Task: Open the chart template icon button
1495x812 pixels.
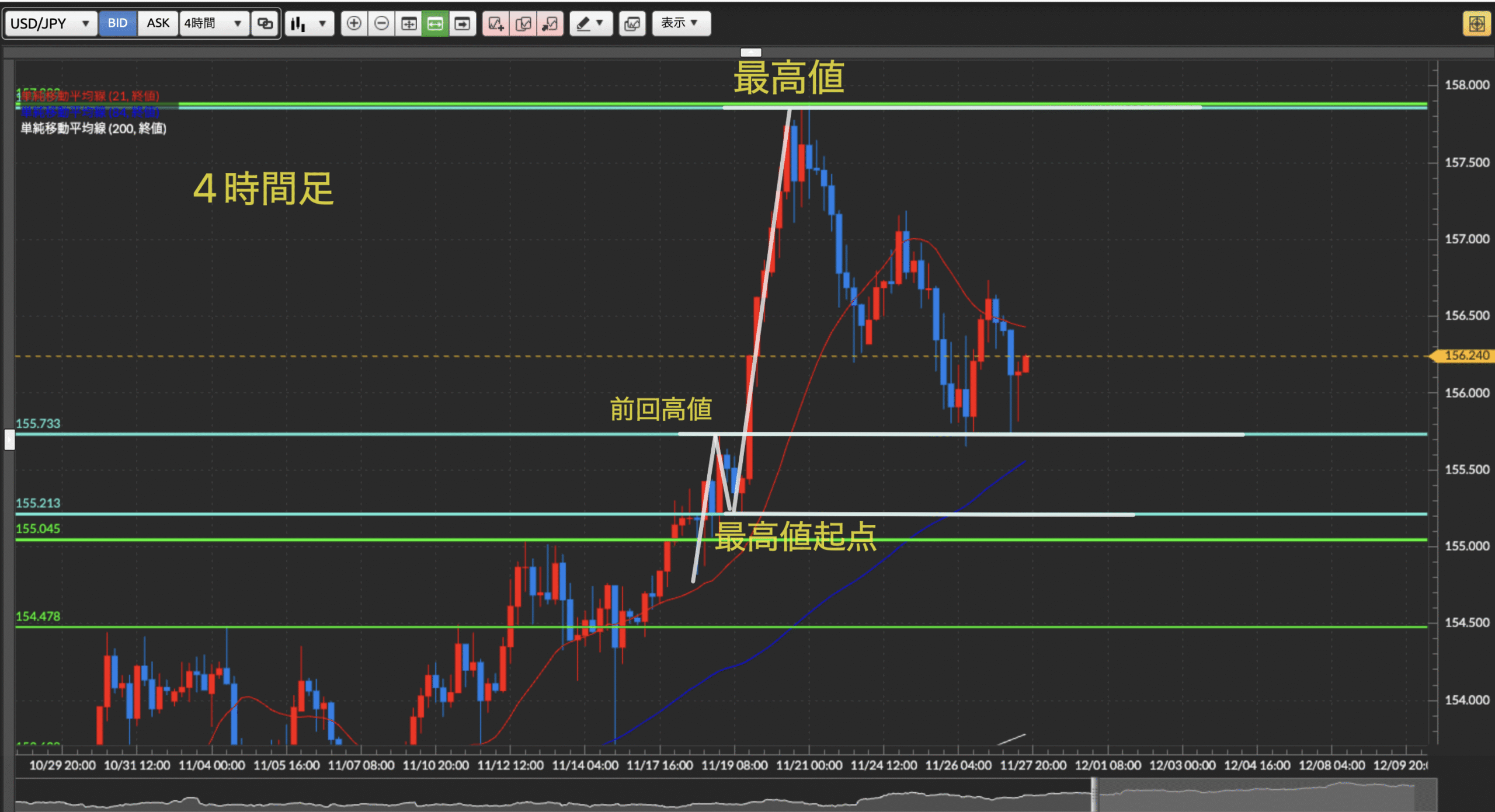Action: tap(632, 23)
